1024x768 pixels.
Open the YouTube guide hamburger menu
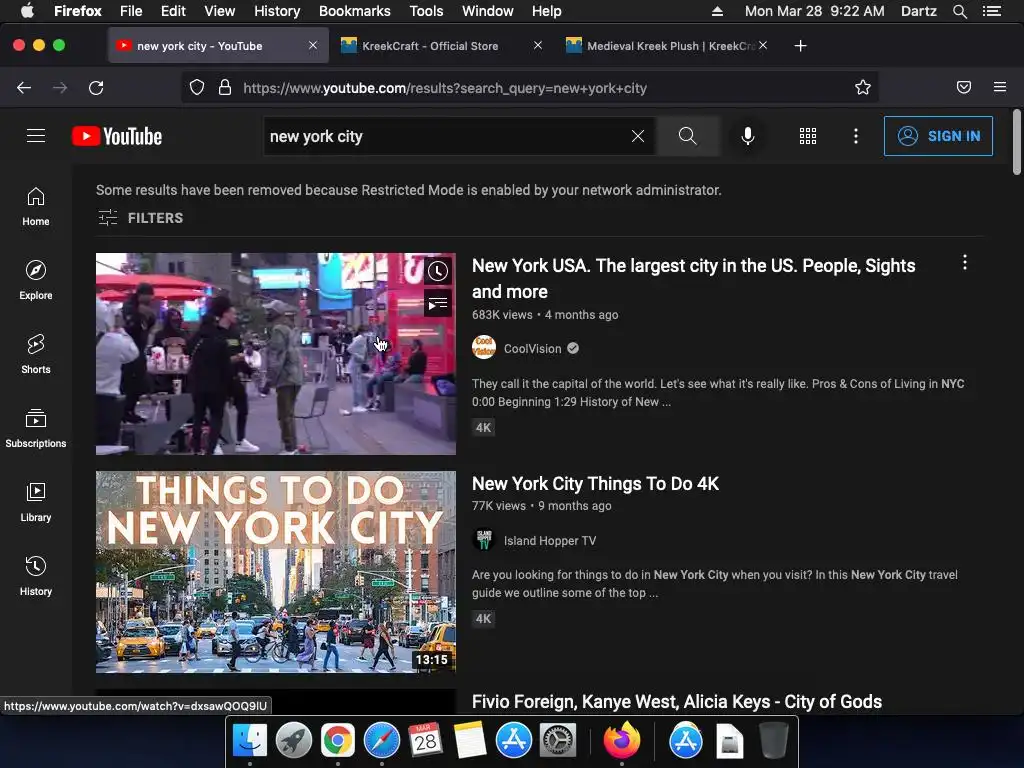[x=36, y=136]
